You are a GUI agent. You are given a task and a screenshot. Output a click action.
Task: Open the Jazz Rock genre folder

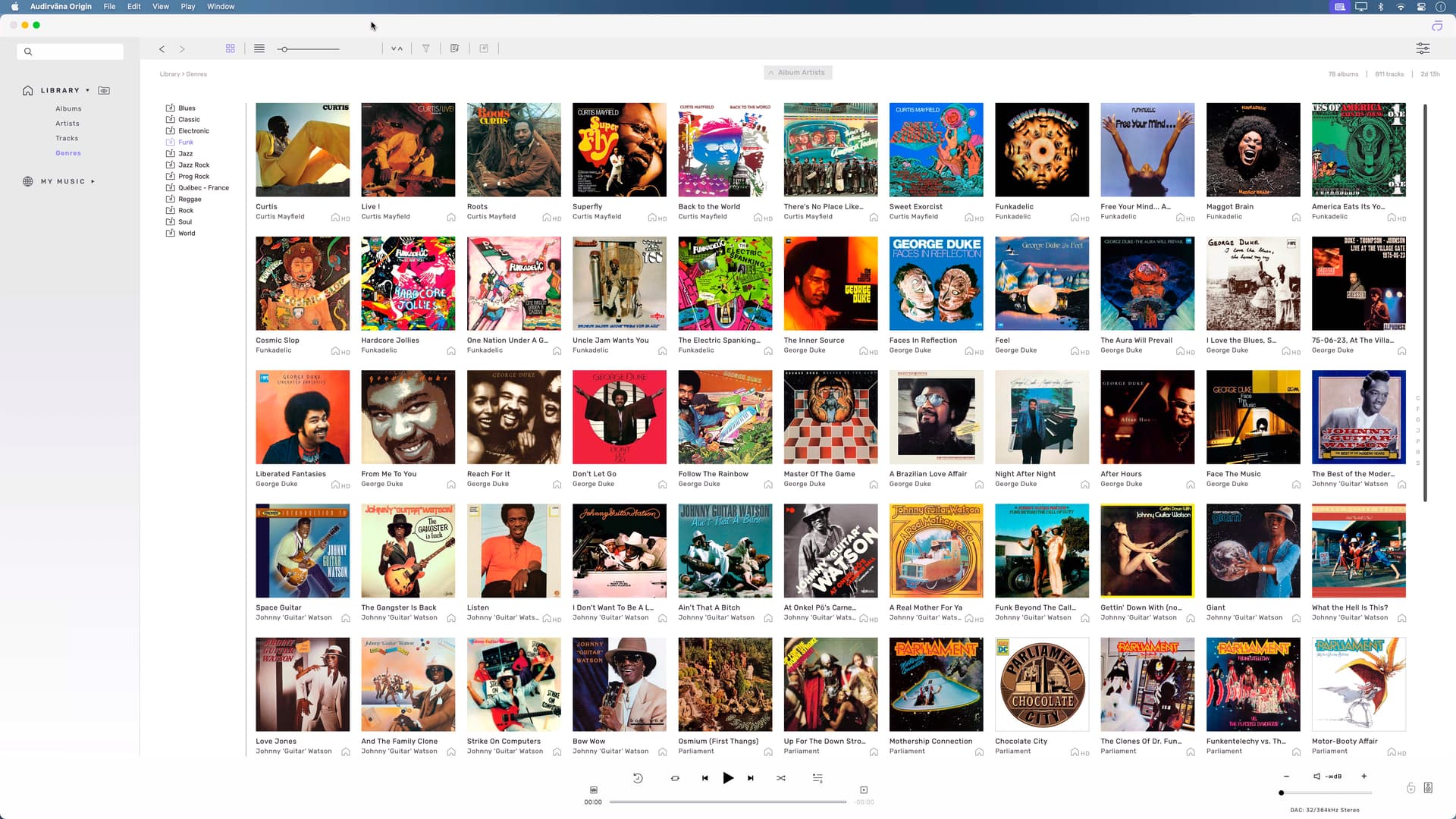tap(187, 165)
